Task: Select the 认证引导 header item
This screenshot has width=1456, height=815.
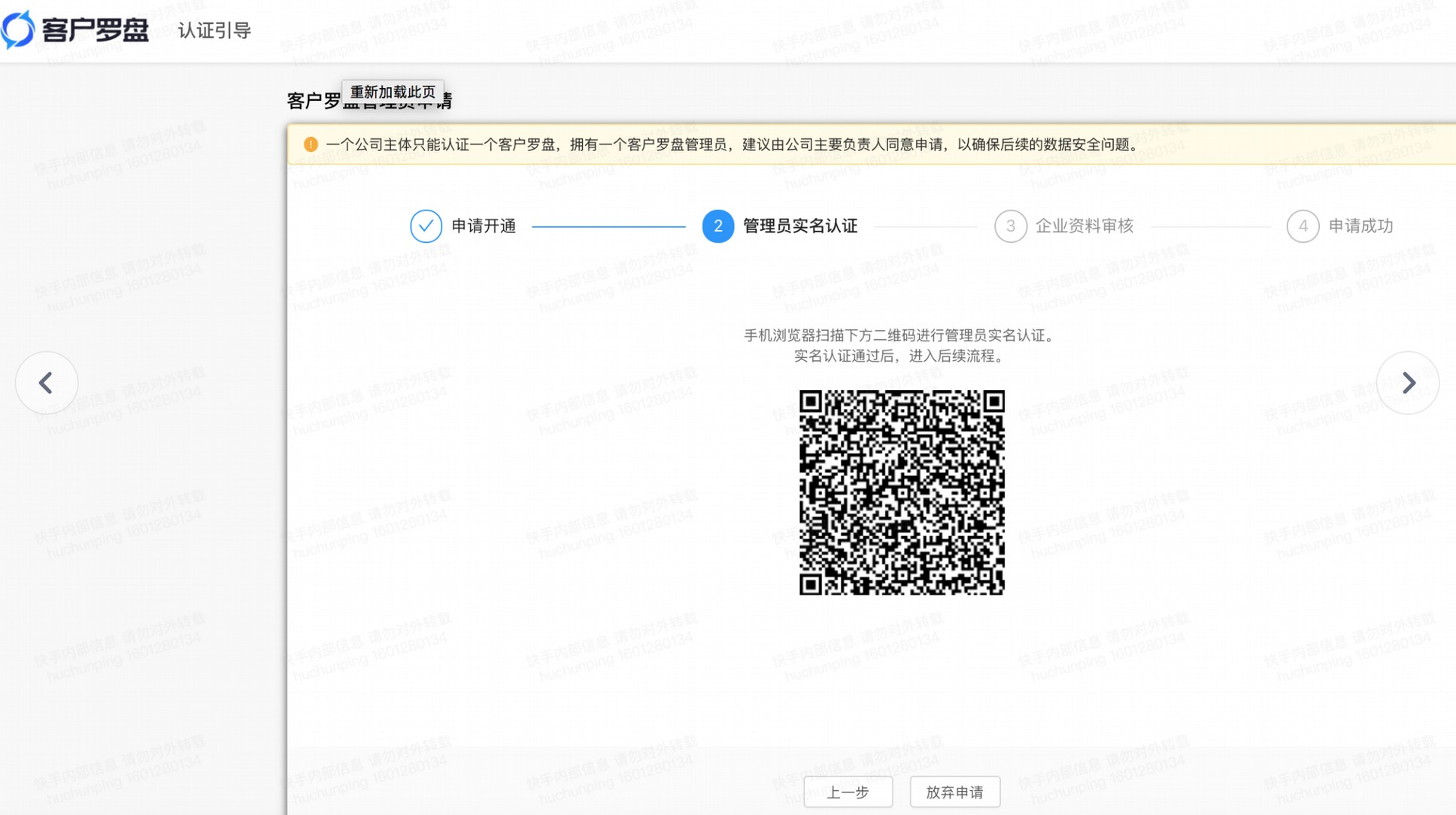Action: coord(214,30)
